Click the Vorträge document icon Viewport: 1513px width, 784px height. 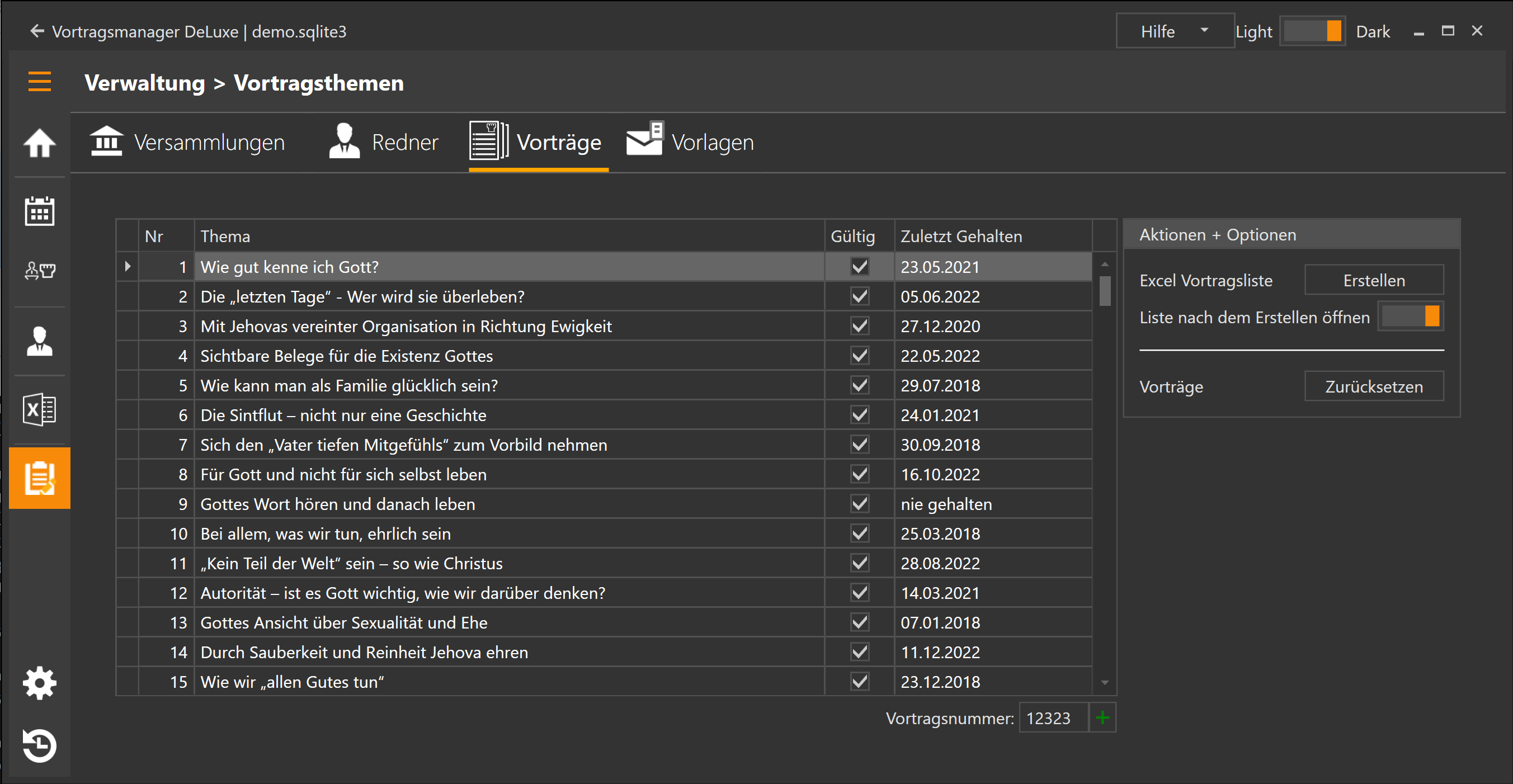pos(489,141)
